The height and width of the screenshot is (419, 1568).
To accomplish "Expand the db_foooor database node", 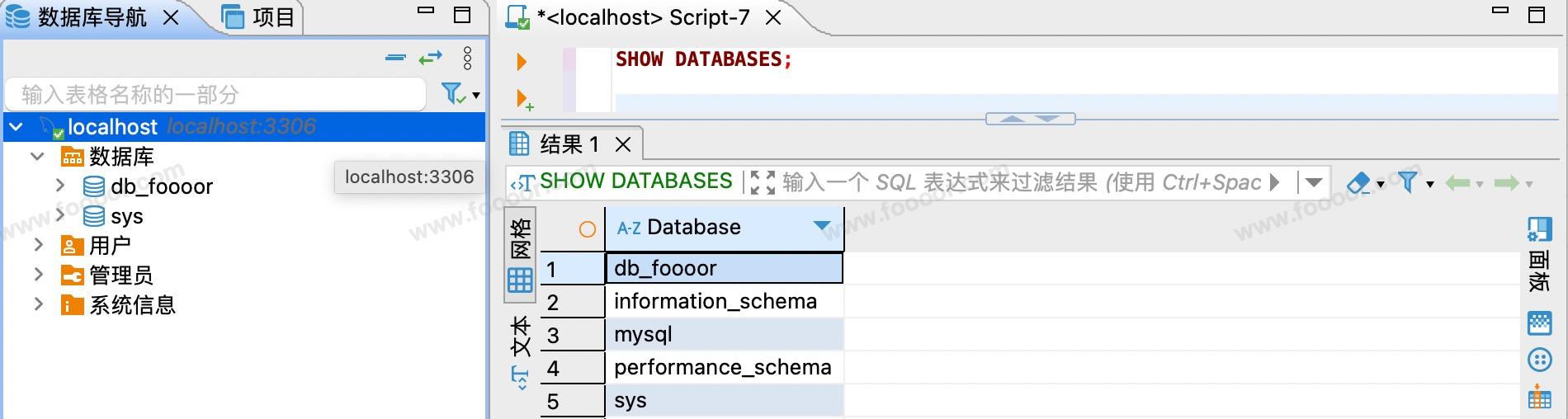I will coord(60,186).
